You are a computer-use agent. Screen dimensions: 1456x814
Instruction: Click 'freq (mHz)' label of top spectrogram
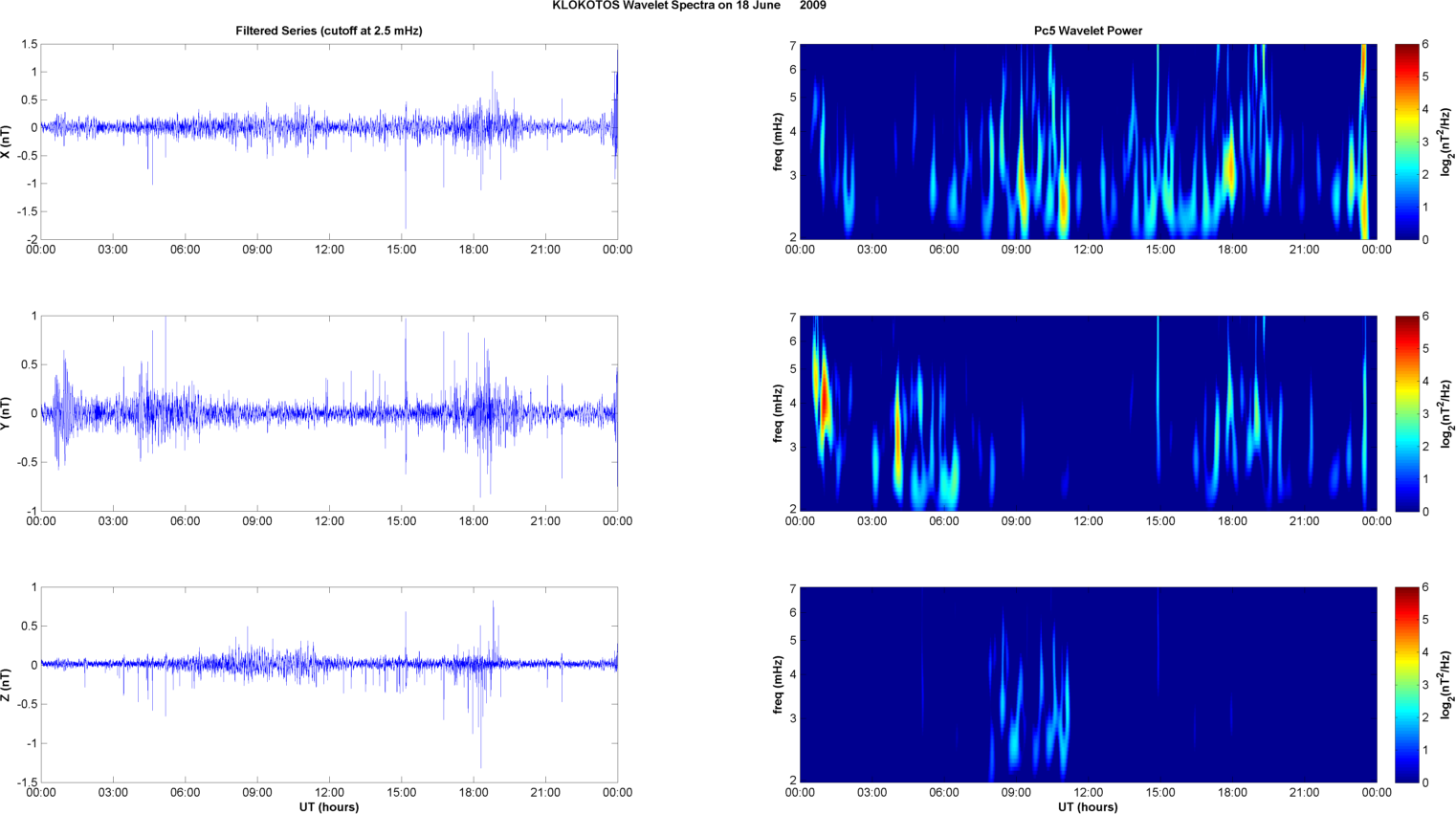pyautogui.click(x=780, y=142)
